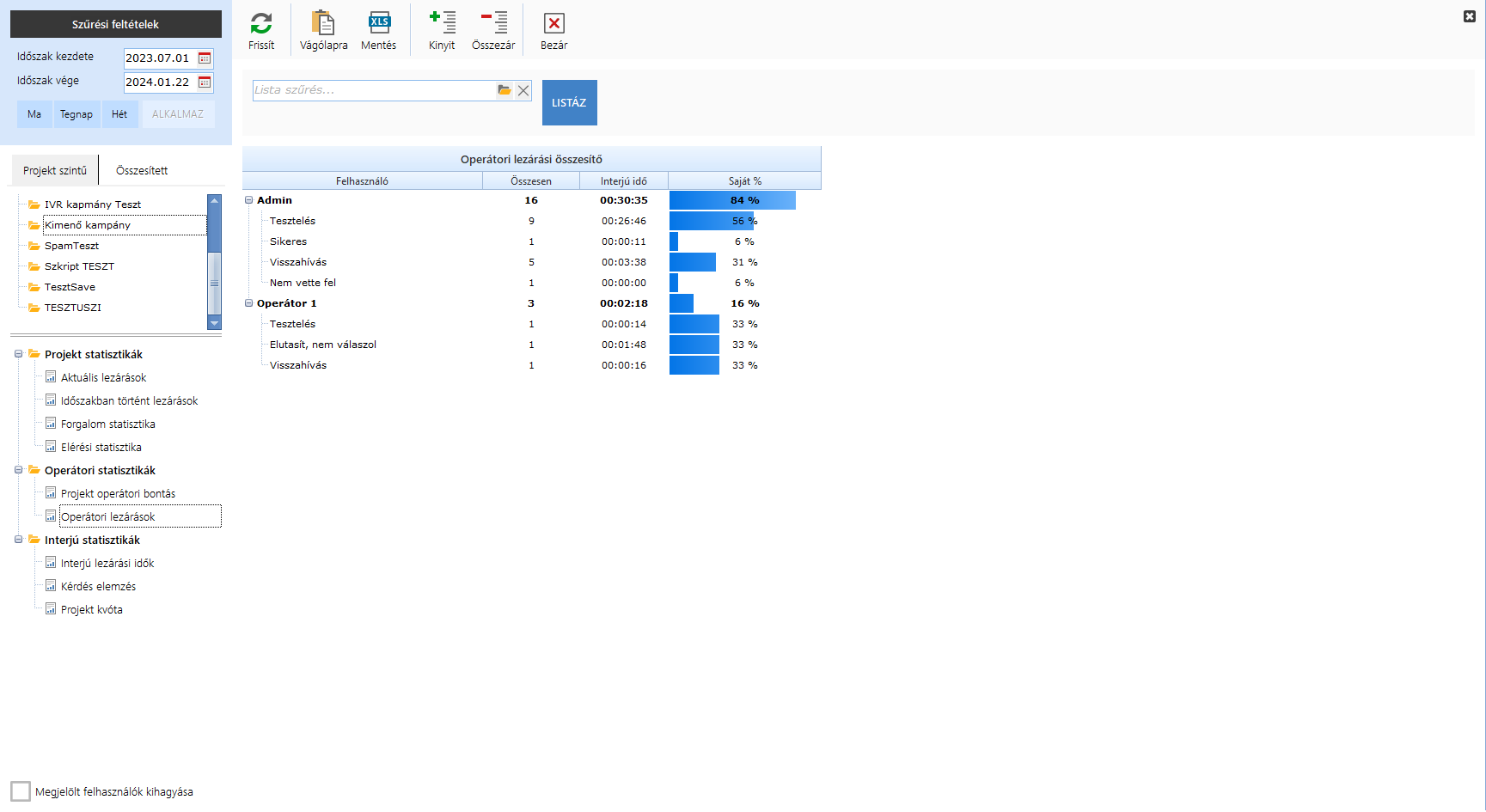Click the Frissít refresh icon
The height and width of the screenshot is (812, 1486).
click(261, 23)
